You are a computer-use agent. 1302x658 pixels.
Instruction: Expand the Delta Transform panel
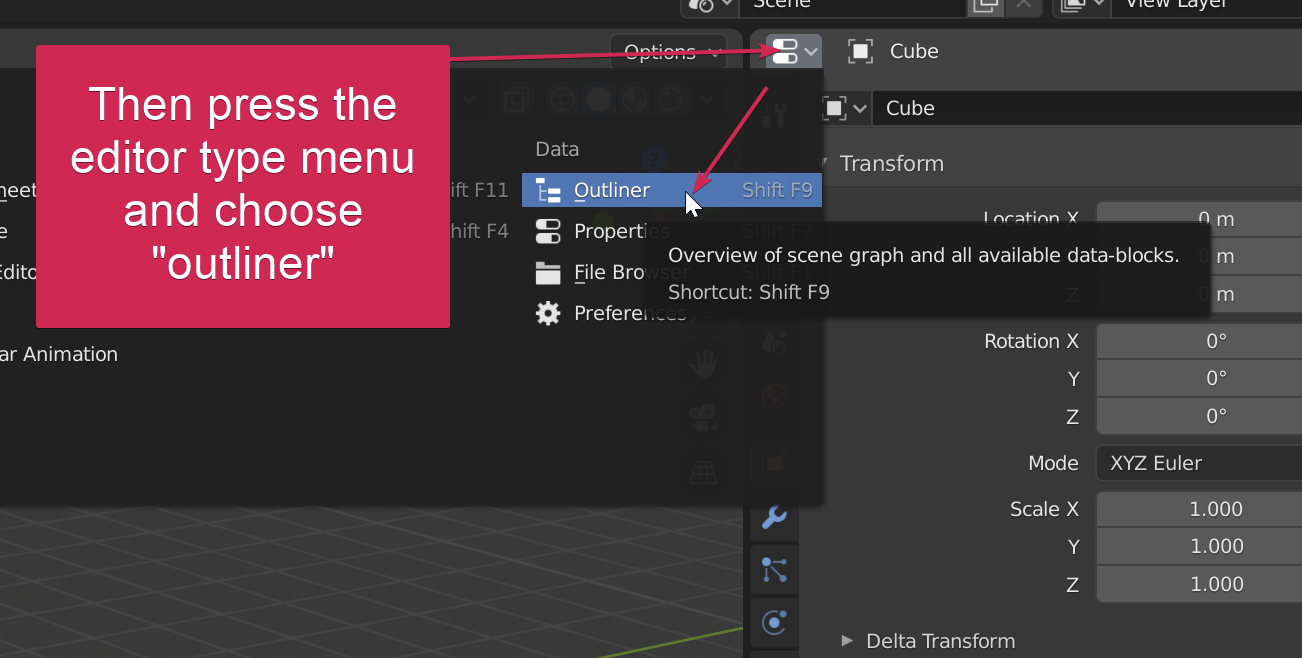click(928, 641)
